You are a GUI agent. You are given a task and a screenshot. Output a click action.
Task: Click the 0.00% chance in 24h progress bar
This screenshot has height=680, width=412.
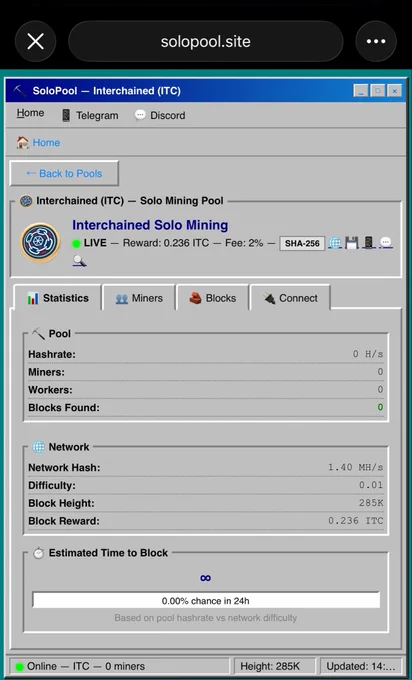coord(206,601)
